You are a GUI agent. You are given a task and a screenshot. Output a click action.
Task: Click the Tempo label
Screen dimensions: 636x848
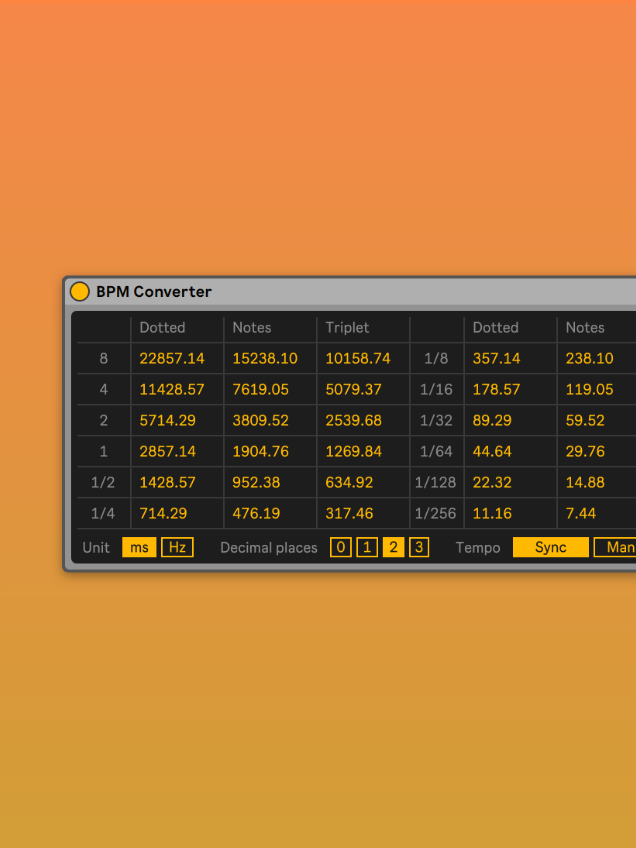click(x=478, y=548)
